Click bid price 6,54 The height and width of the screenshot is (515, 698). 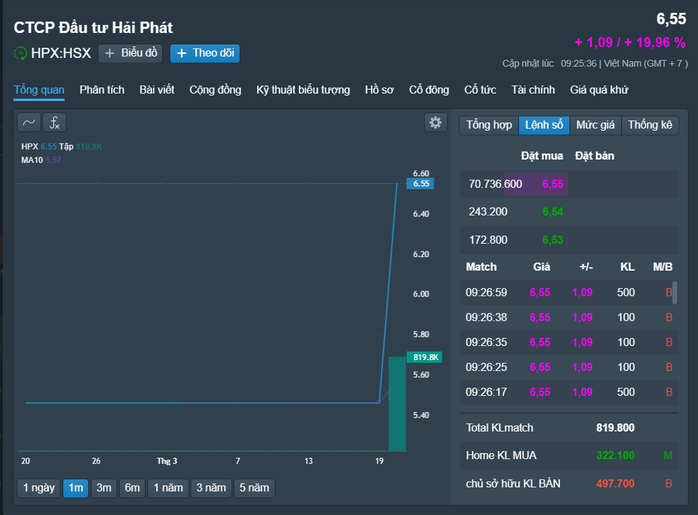coord(552,212)
